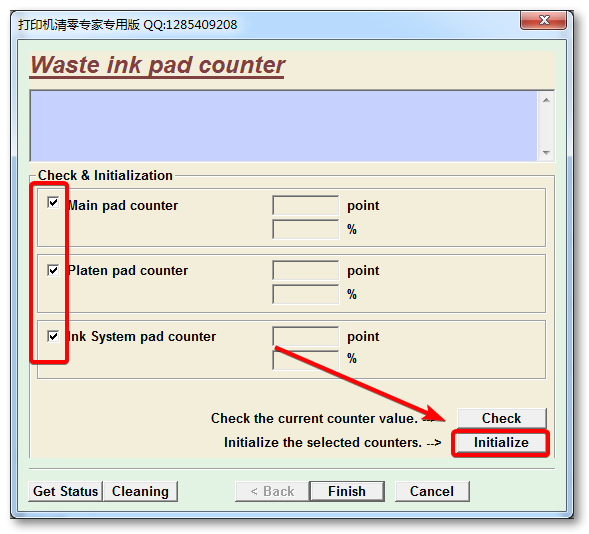Click the Main pad counter percent field

pyautogui.click(x=306, y=229)
